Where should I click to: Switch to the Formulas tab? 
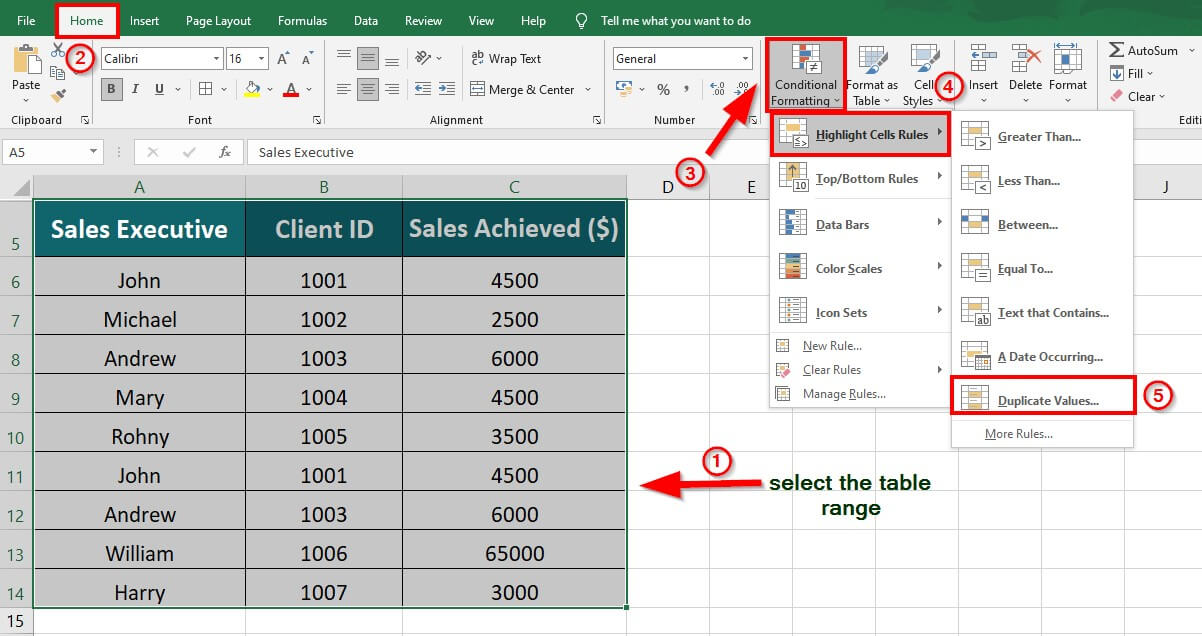coord(302,21)
